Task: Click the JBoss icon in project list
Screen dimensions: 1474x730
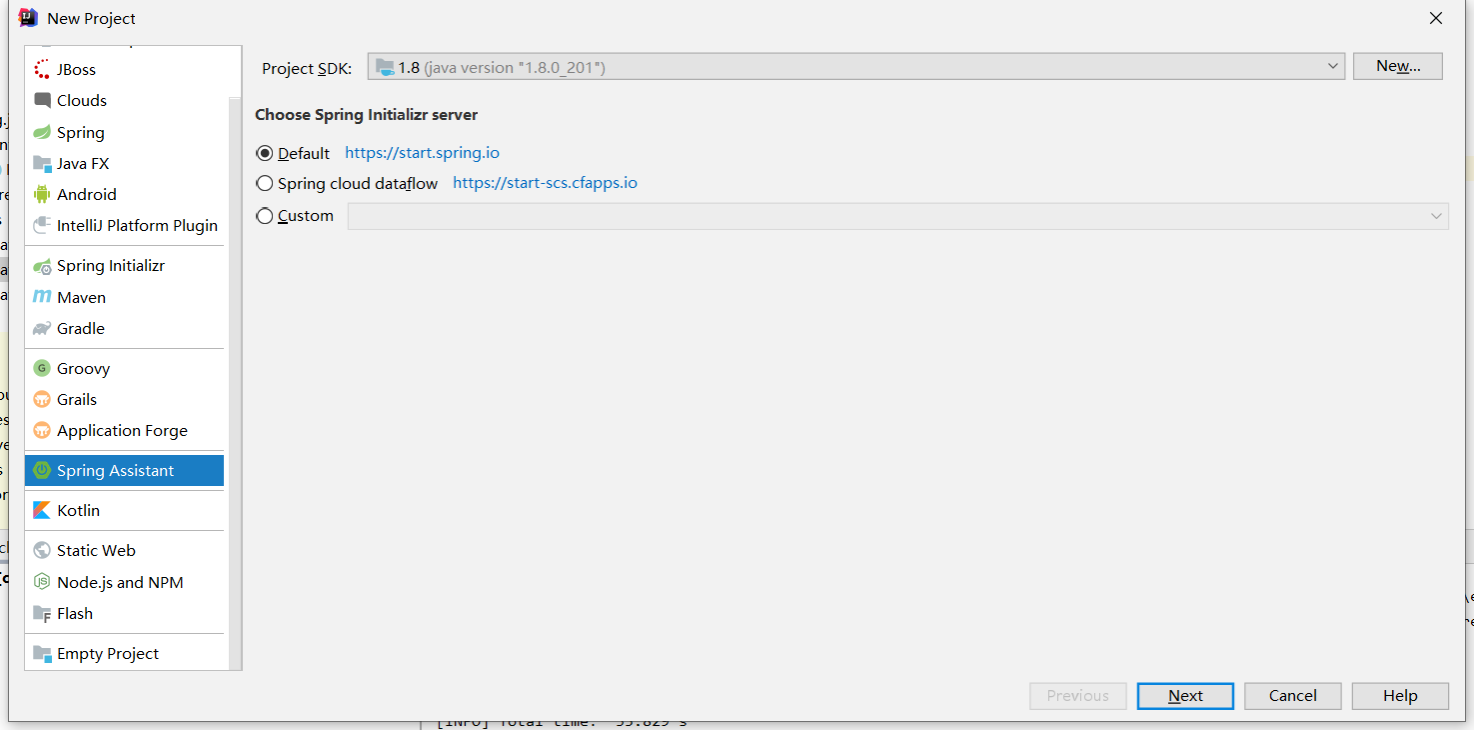Action: [42, 70]
